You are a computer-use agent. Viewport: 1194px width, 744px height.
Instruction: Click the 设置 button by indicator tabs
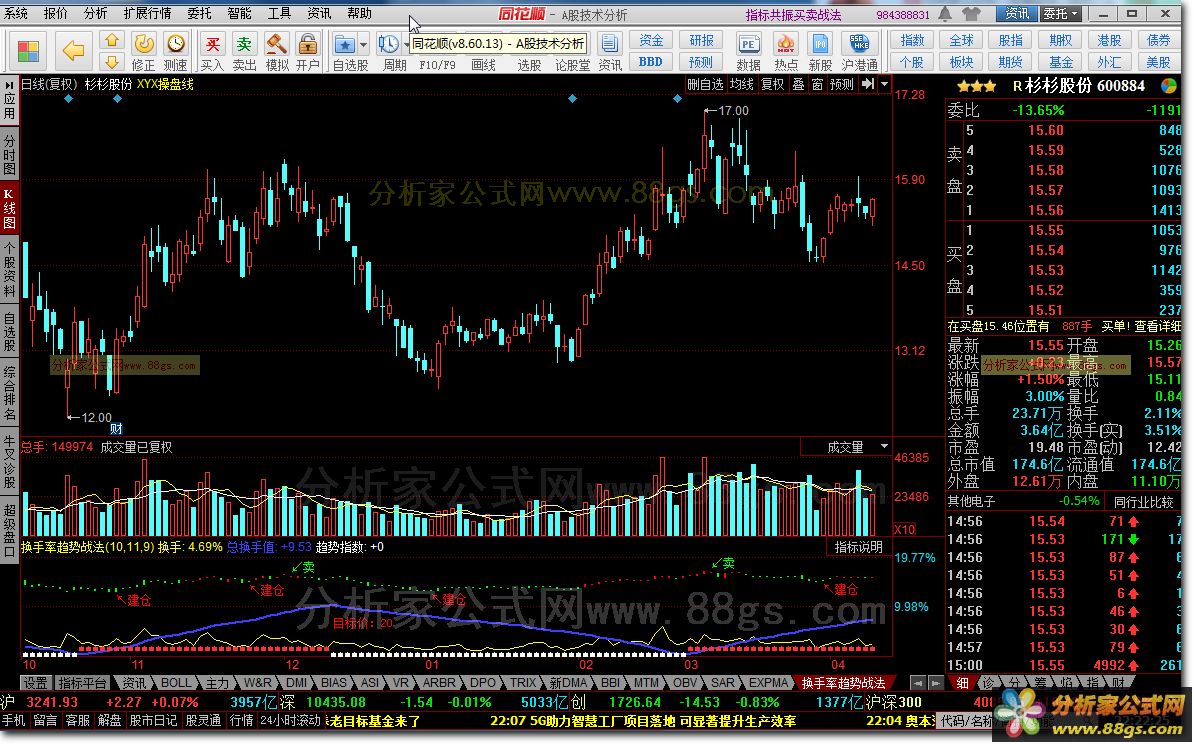coord(35,683)
